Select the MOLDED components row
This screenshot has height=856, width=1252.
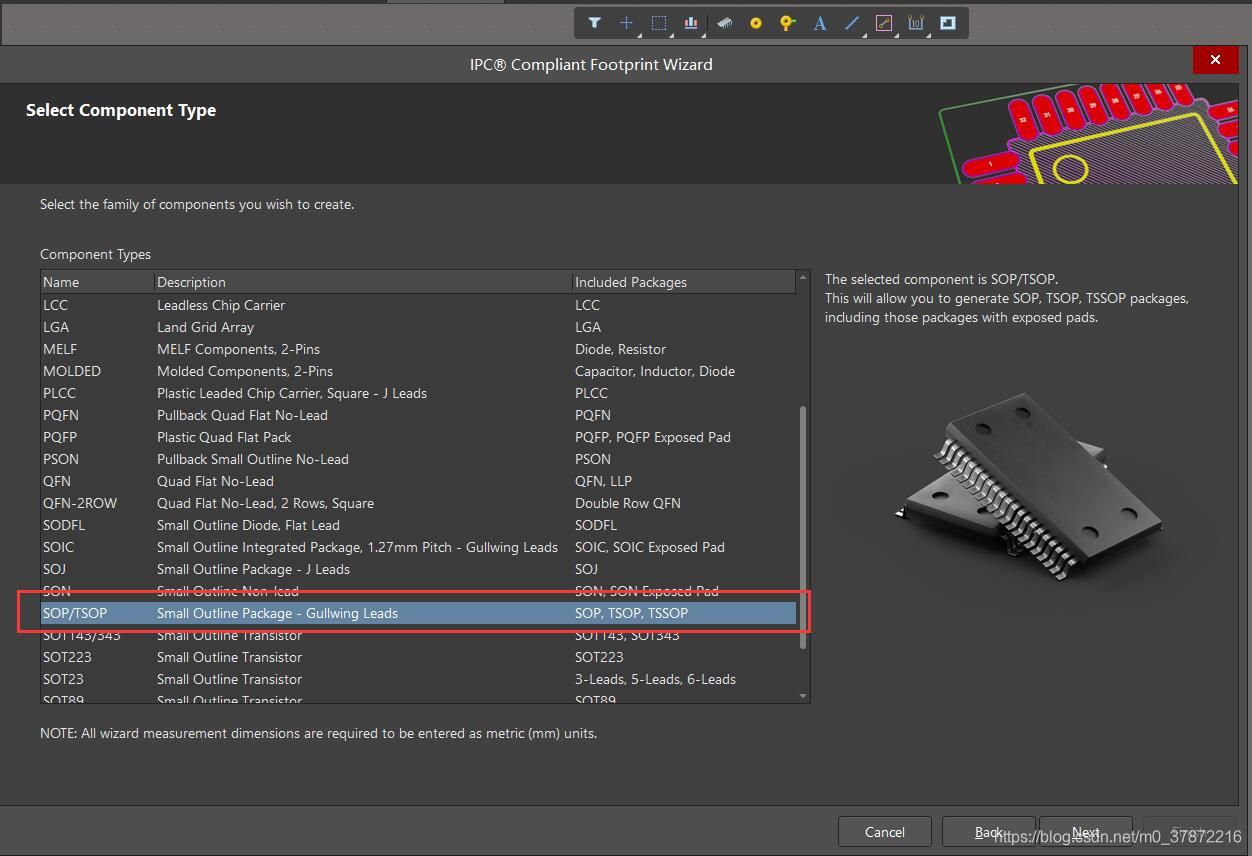coord(418,371)
